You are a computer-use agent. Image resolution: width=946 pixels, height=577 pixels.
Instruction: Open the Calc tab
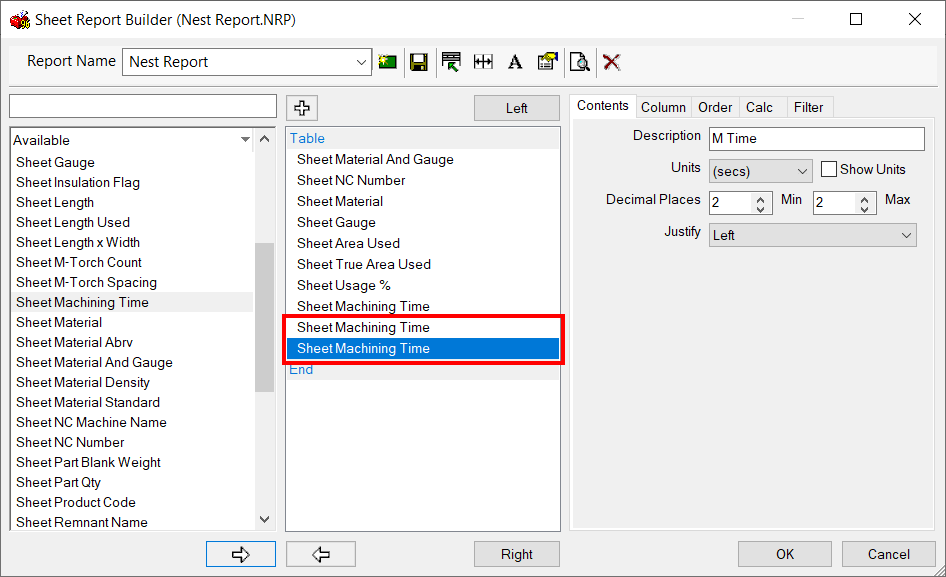point(761,107)
